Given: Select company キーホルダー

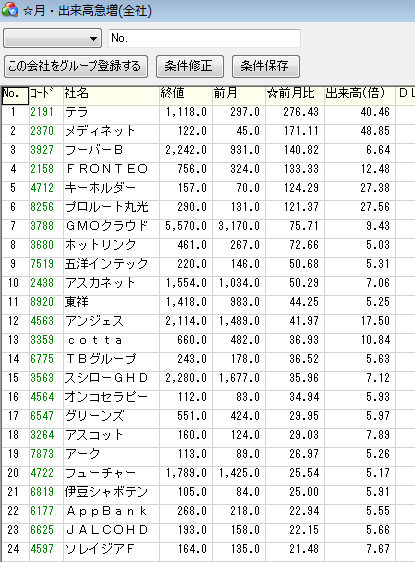Looking at the screenshot, I should point(100,188).
